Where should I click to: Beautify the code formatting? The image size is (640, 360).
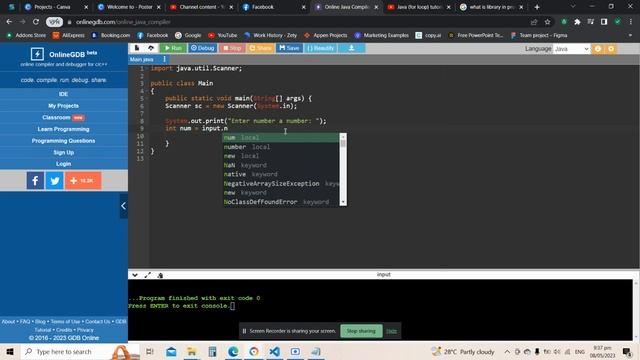(320, 48)
